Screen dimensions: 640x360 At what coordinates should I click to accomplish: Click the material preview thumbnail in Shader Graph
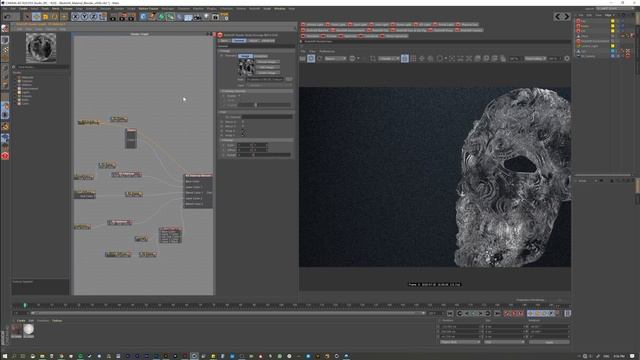point(41,48)
